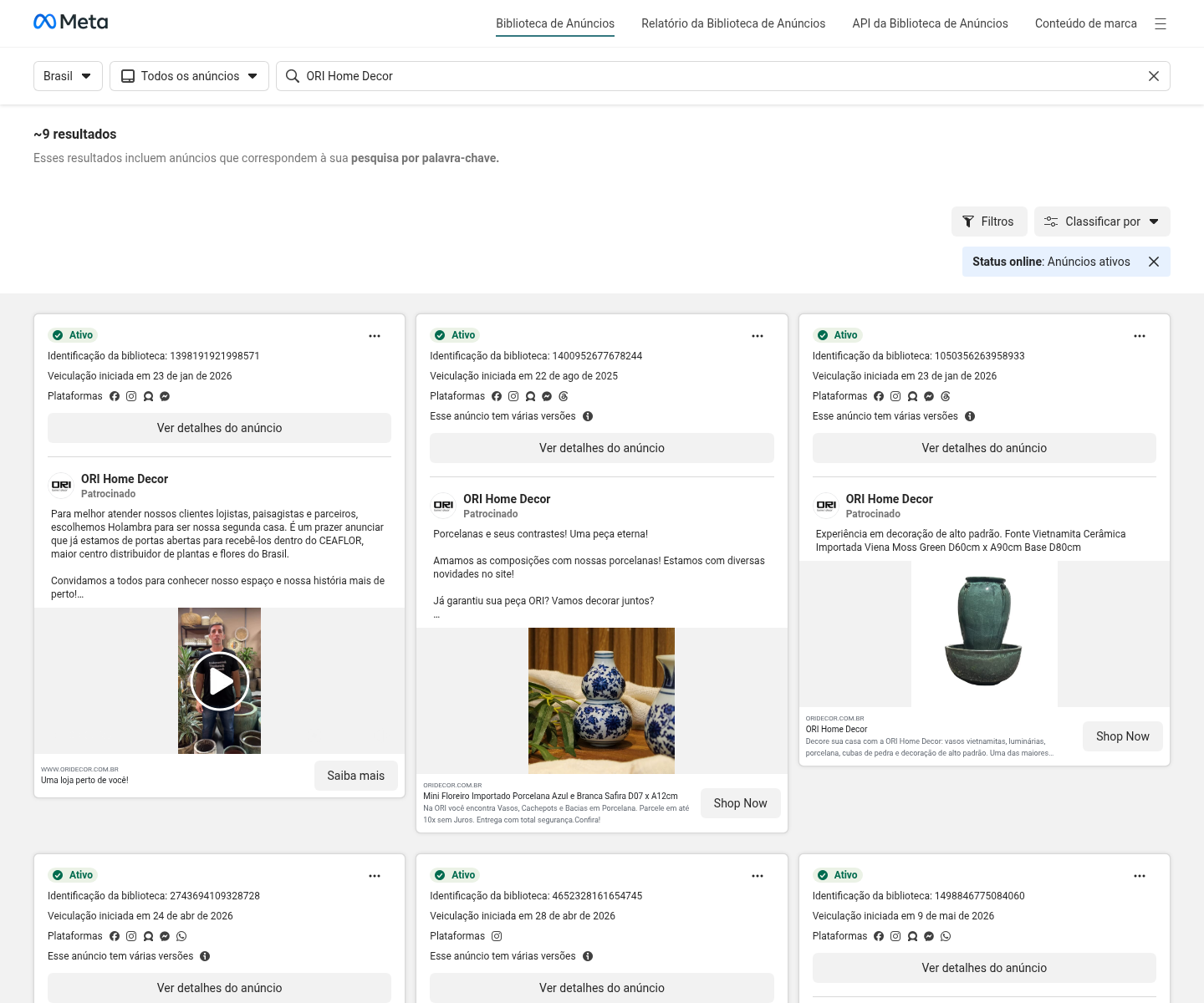Show versions info on ad 4652328161654745

click(x=588, y=956)
